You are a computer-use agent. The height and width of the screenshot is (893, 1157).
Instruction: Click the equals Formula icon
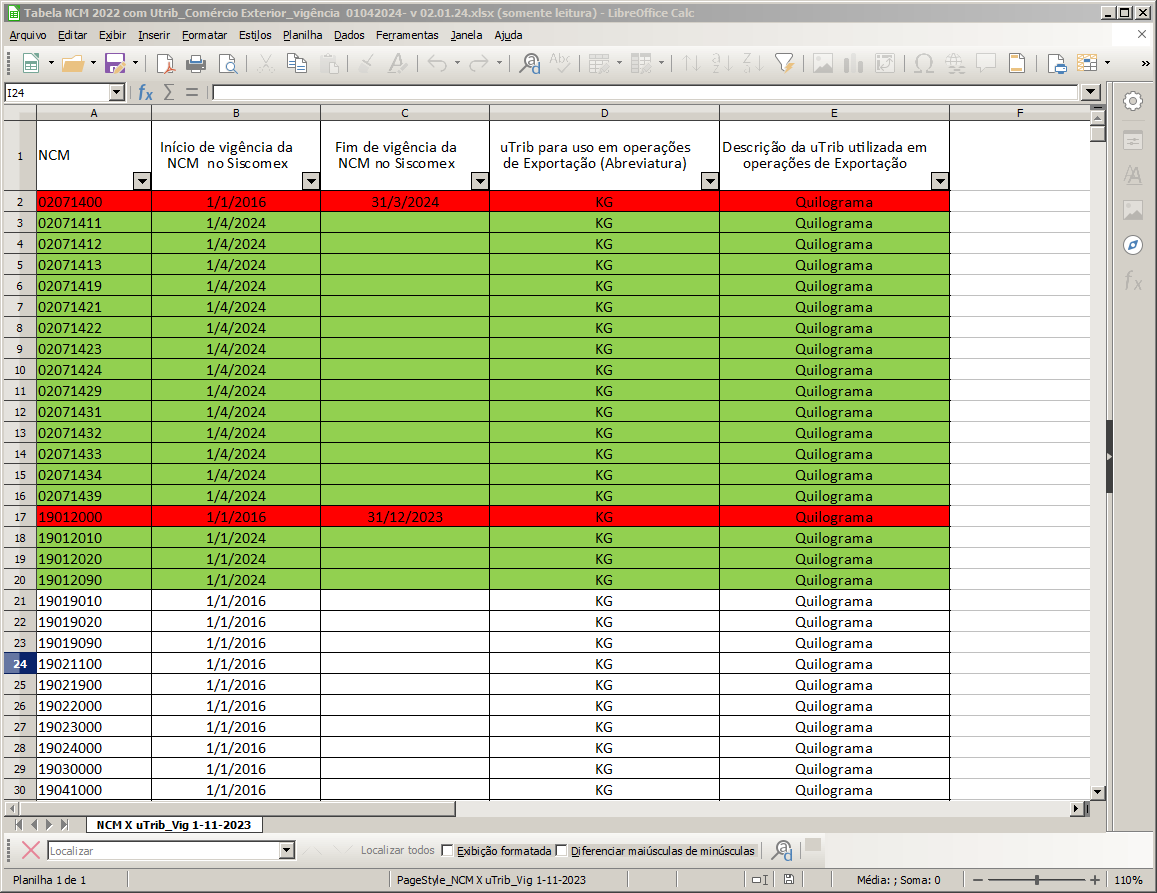(x=192, y=92)
